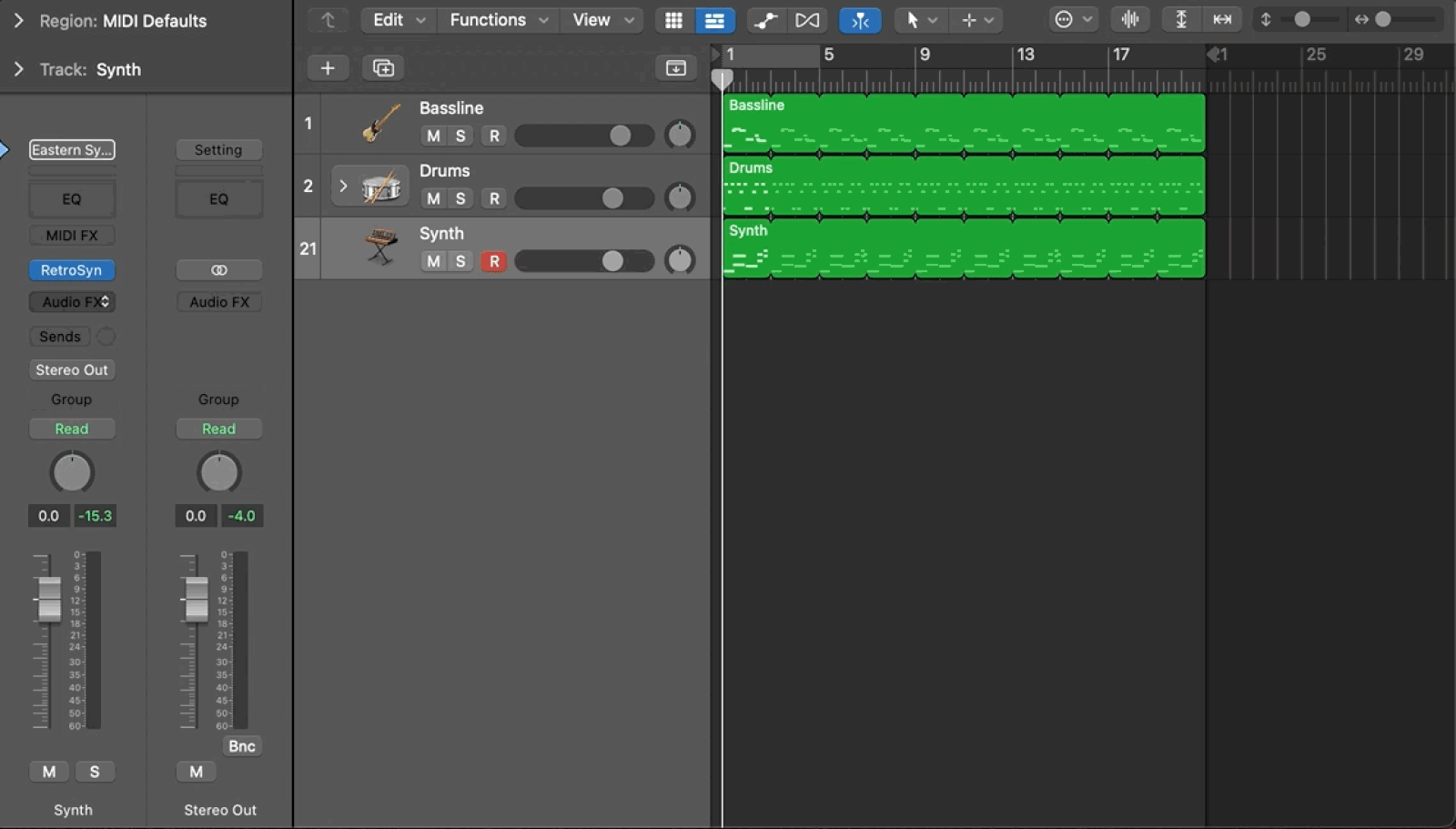Click the Audio FX slot on Synth strip
The width and height of the screenshot is (1456, 829).
pyautogui.click(x=72, y=302)
